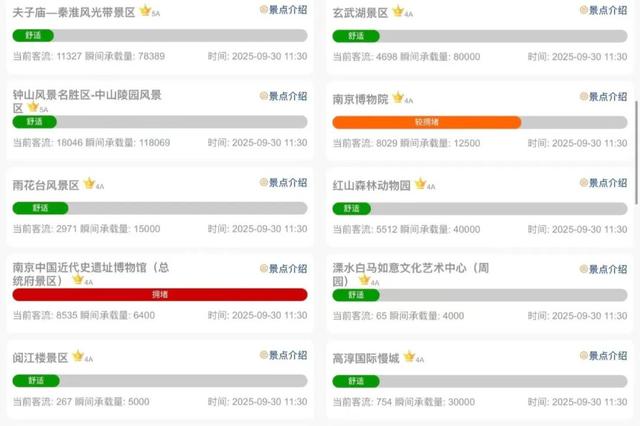Open 景点介绍 for 夫子庙—秦淮风光带景区
Image resolution: width=640 pixels, height=426 pixels.
pyautogui.click(x=284, y=11)
